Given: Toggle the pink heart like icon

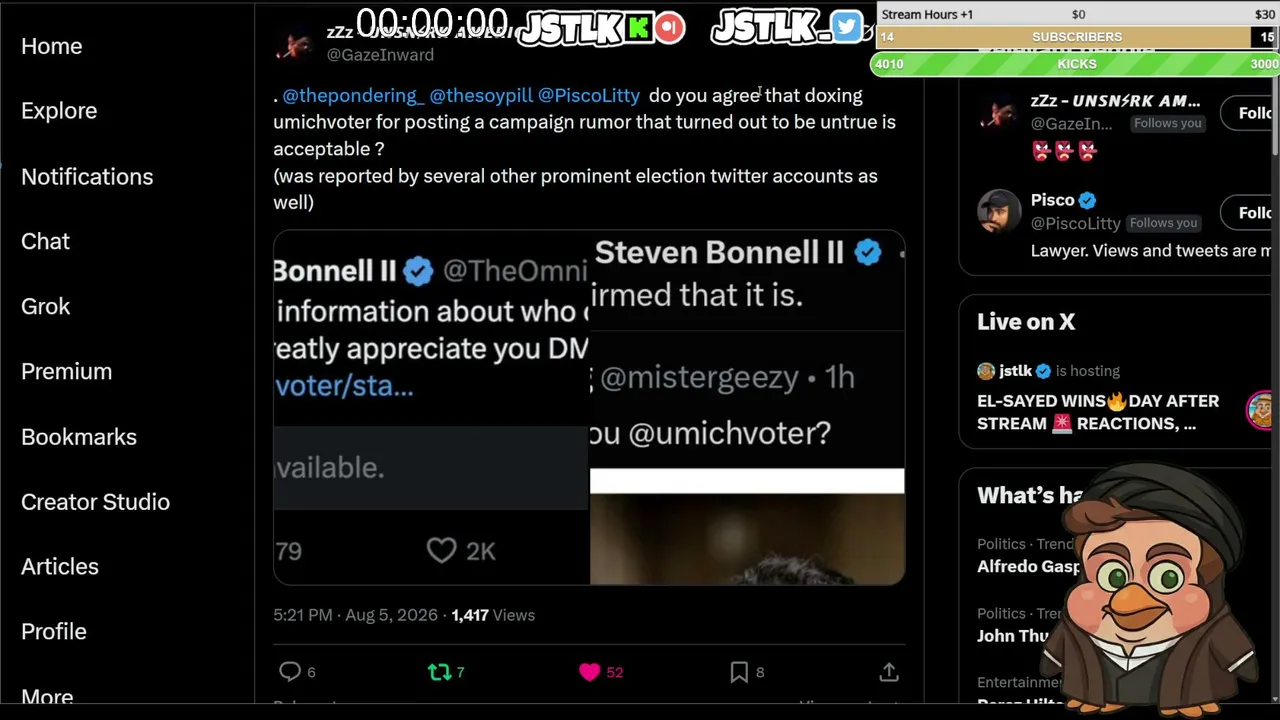Looking at the screenshot, I should [x=589, y=672].
